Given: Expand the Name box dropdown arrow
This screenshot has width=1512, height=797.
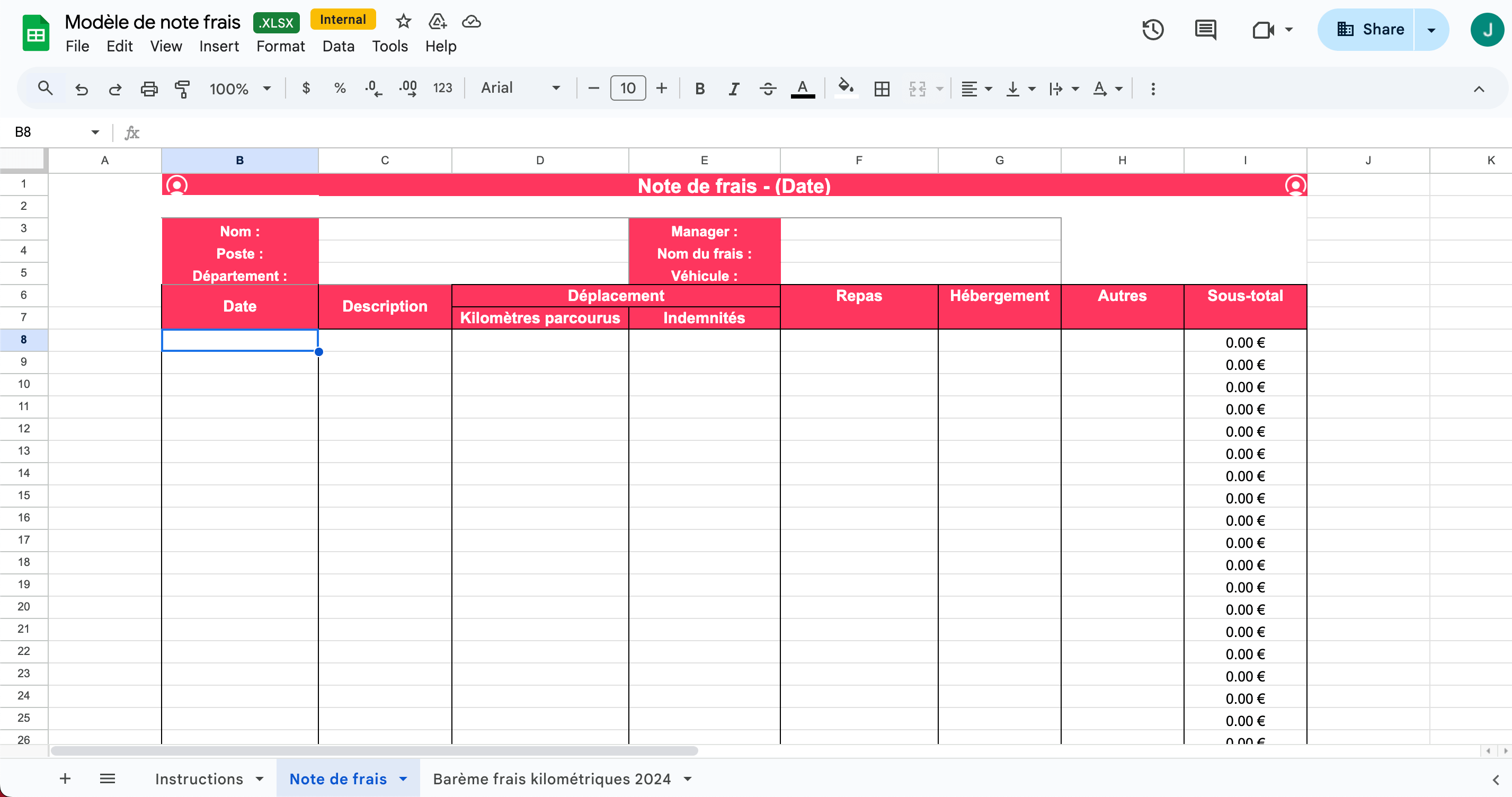Looking at the screenshot, I should click(x=95, y=132).
